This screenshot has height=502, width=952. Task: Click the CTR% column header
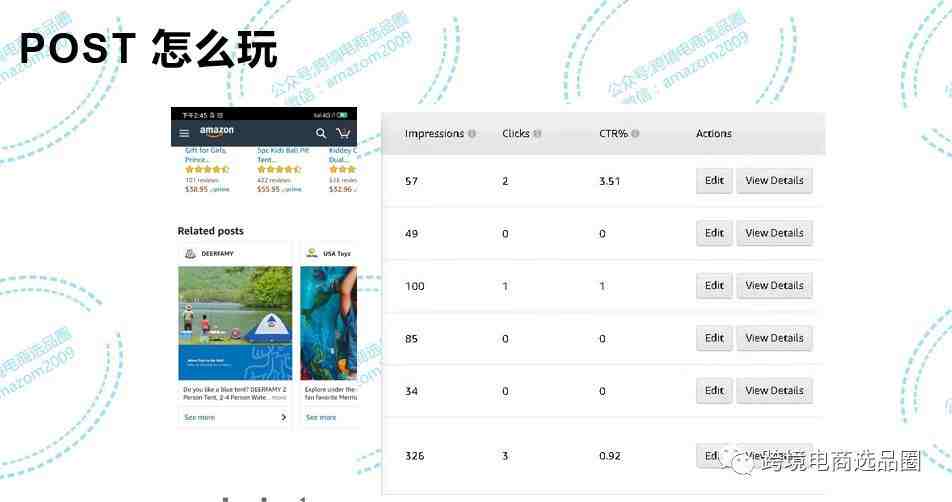point(613,134)
